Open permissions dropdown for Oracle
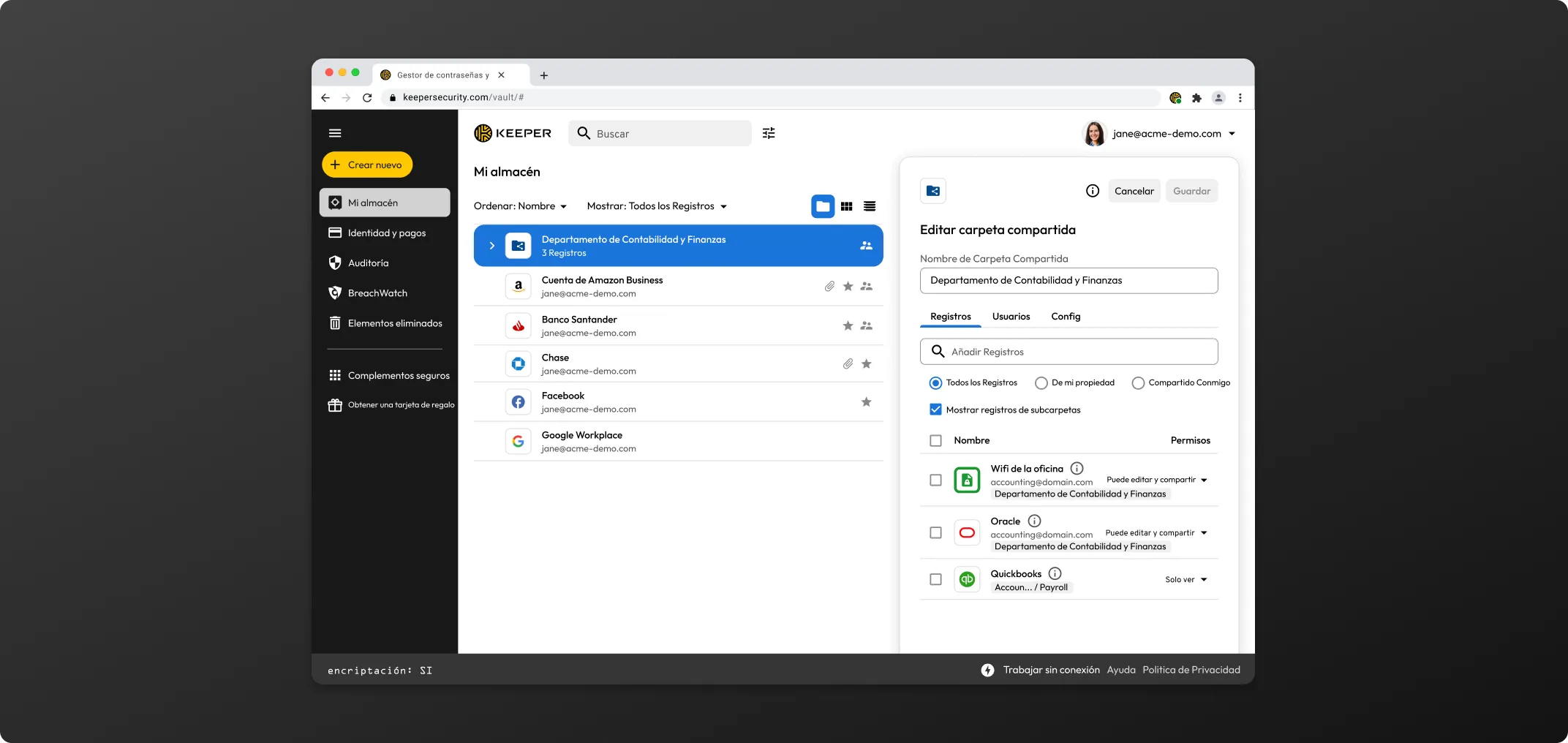The height and width of the screenshot is (743, 1568). pos(1156,533)
